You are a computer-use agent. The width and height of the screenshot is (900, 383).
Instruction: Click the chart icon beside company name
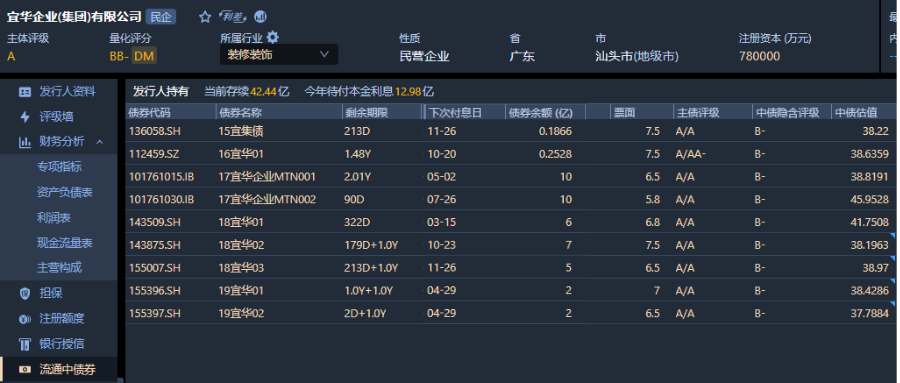(x=260, y=17)
